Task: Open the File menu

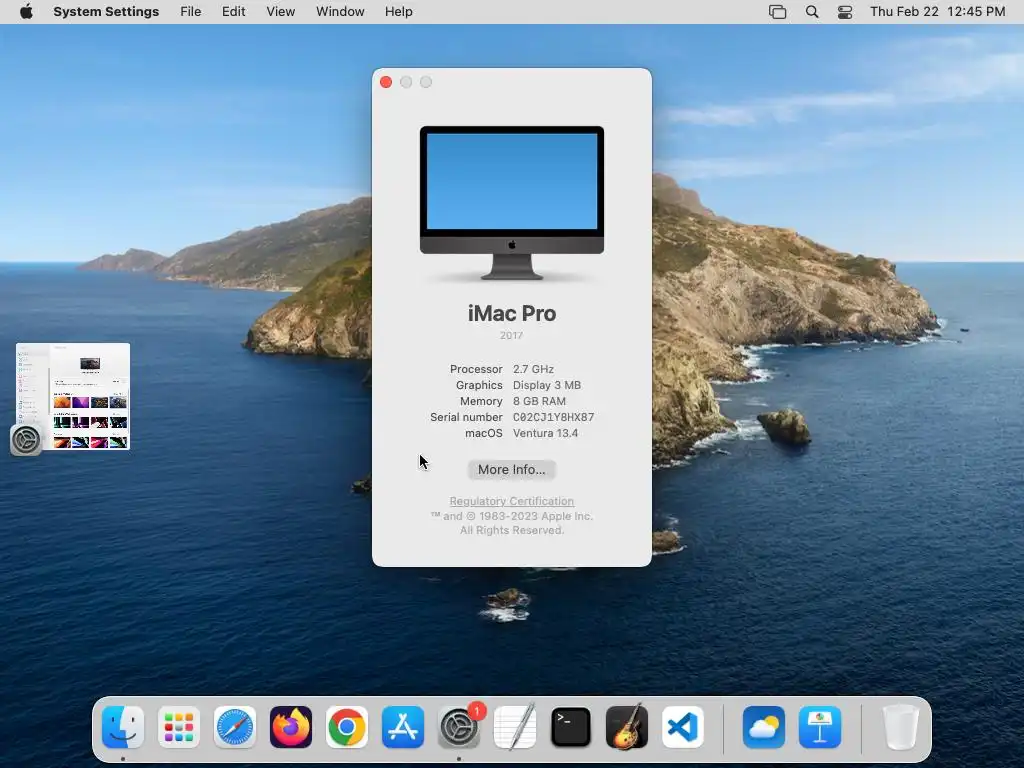Action: [191, 12]
